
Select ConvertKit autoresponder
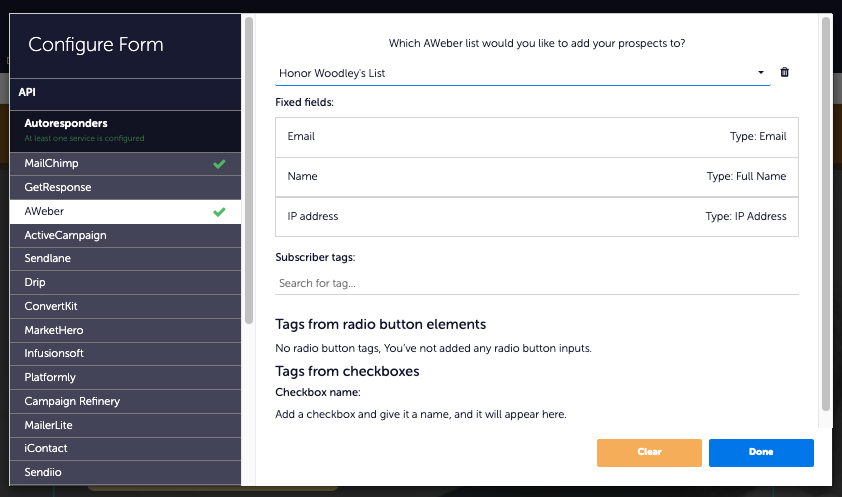coord(51,306)
